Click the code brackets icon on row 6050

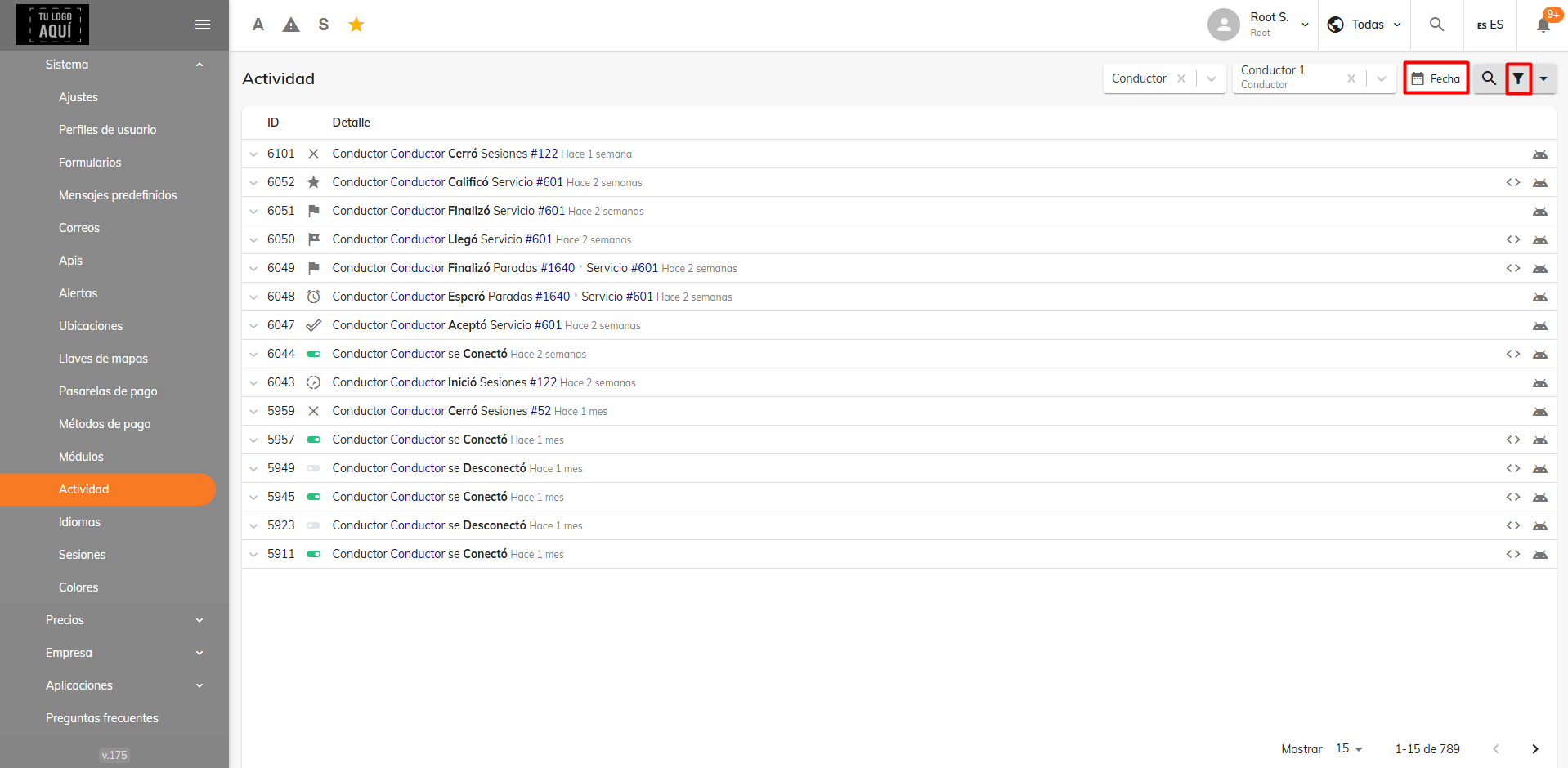[x=1513, y=239]
